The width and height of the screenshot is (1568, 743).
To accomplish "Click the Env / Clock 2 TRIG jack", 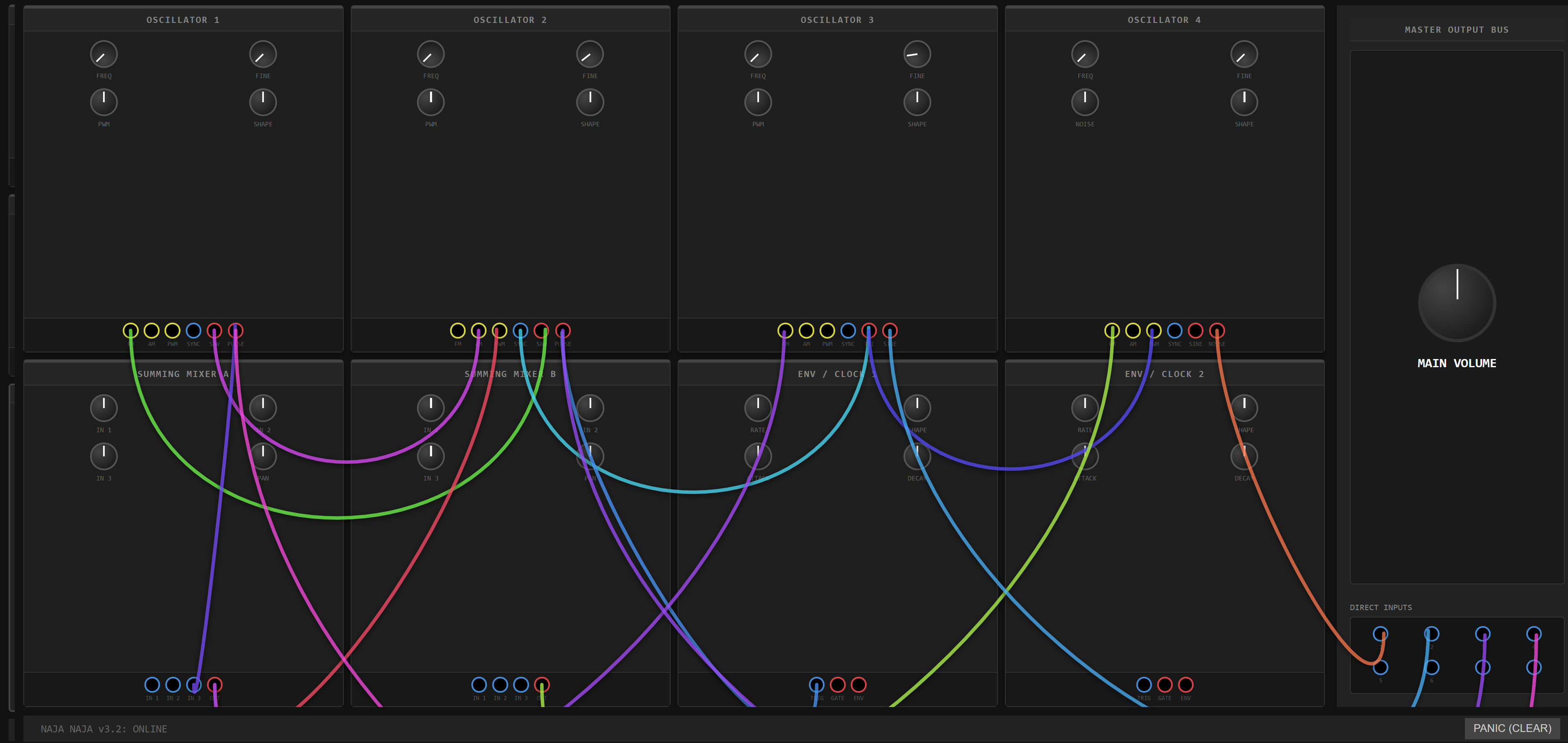I will [x=1144, y=685].
